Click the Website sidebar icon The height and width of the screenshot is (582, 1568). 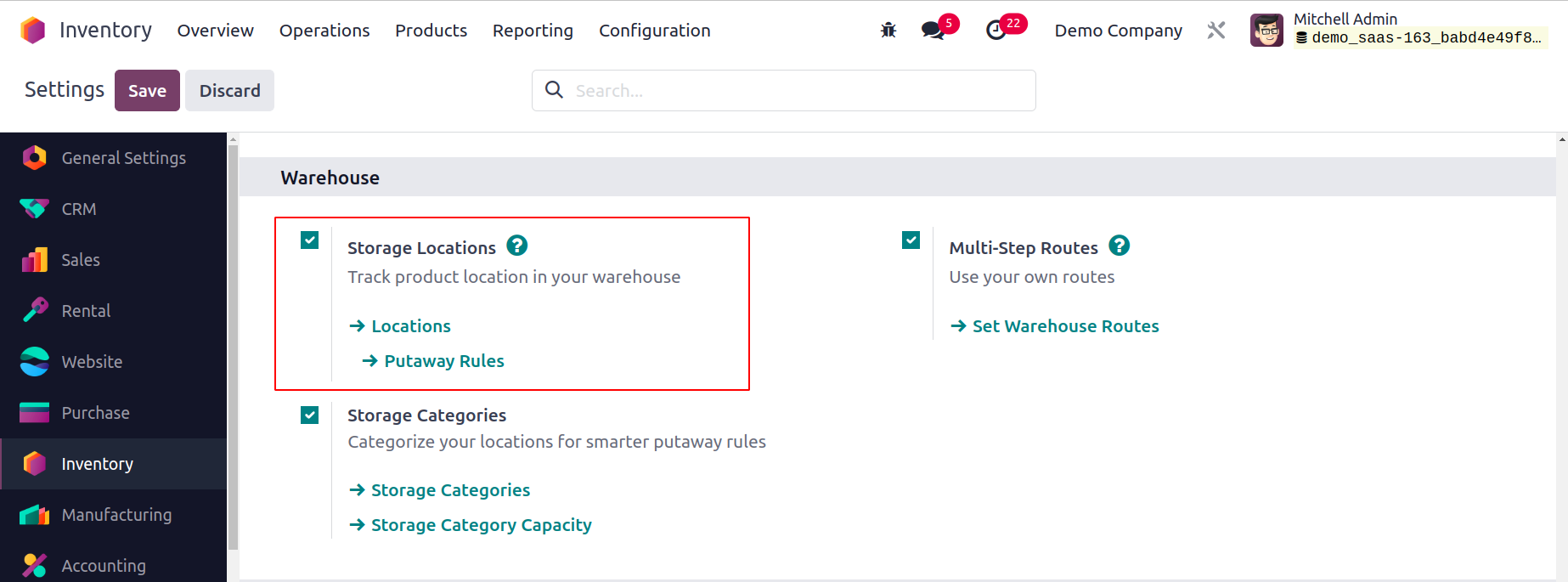(x=35, y=362)
